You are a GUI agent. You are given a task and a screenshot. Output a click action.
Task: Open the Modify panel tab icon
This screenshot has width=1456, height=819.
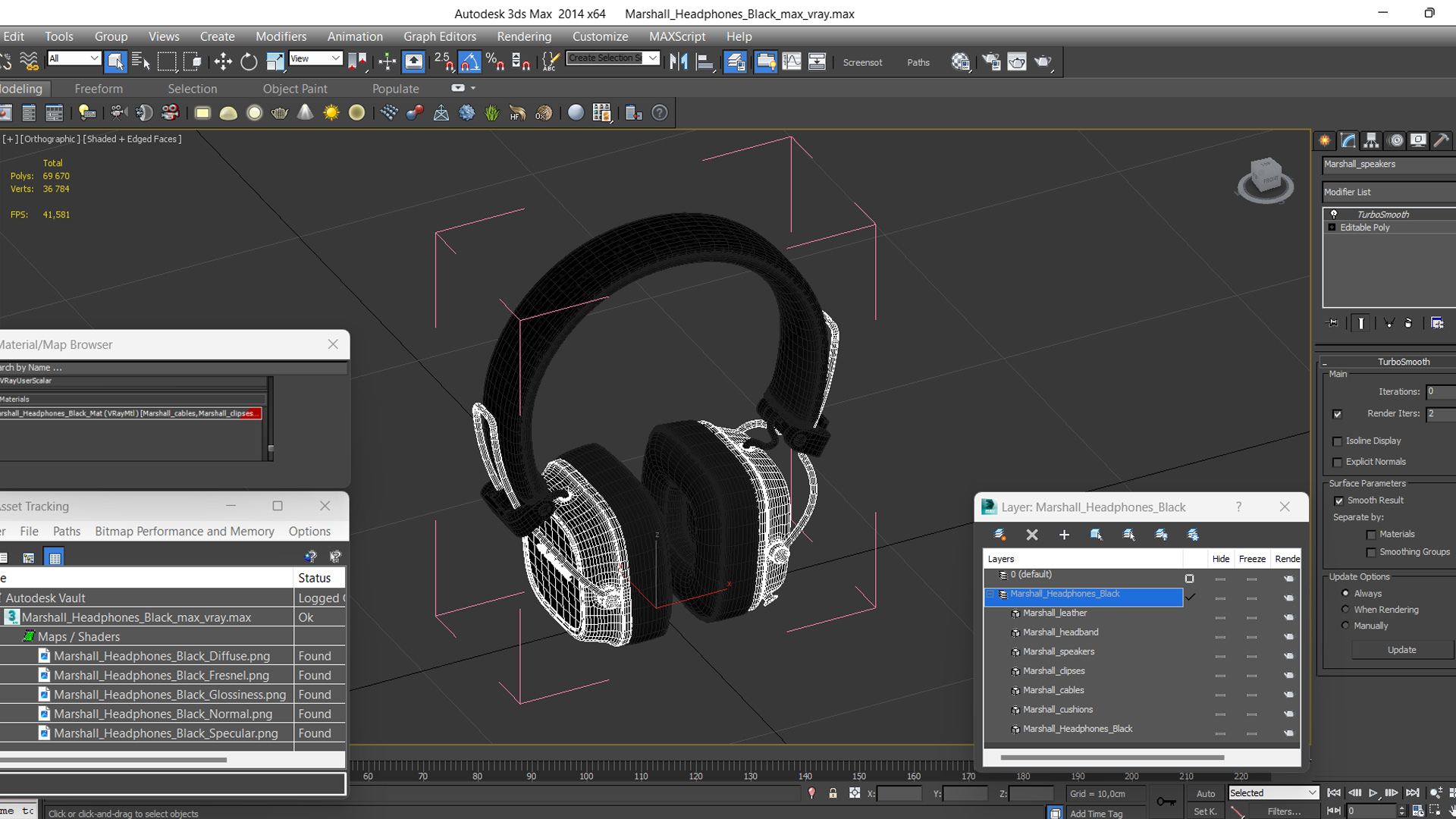pos(1348,140)
